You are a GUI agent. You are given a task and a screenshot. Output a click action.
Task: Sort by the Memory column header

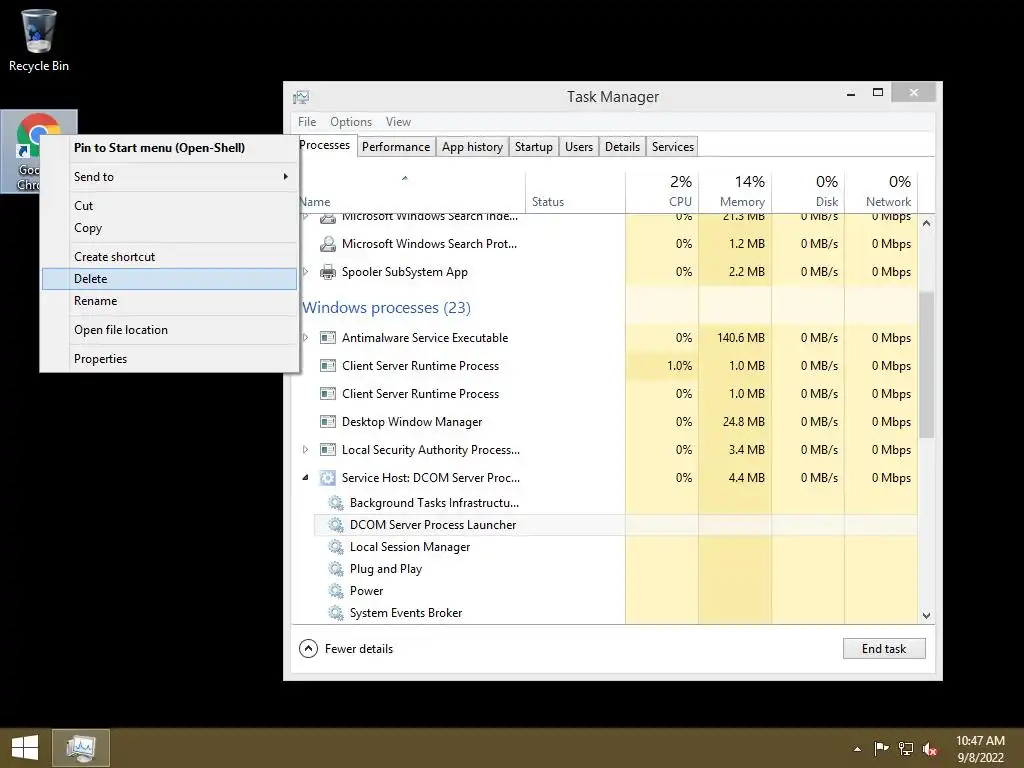point(735,191)
